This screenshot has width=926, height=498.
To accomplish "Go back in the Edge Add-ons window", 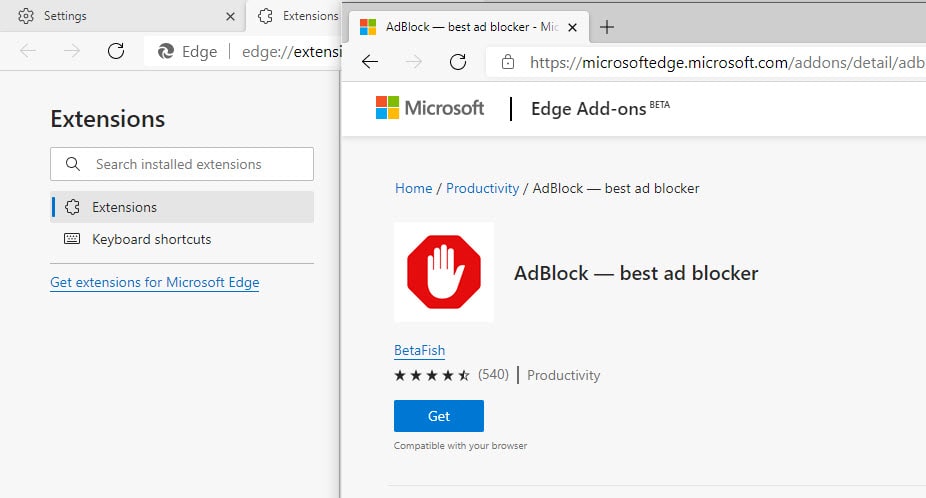I will (x=370, y=61).
